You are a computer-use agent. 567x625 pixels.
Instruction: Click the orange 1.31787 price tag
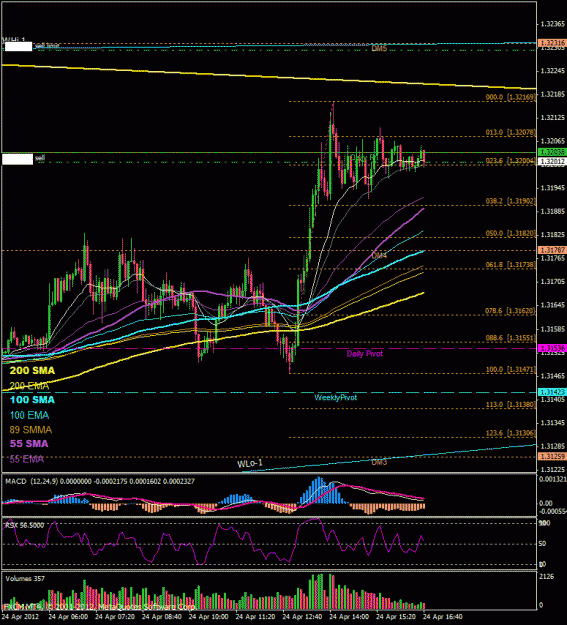pos(552,250)
